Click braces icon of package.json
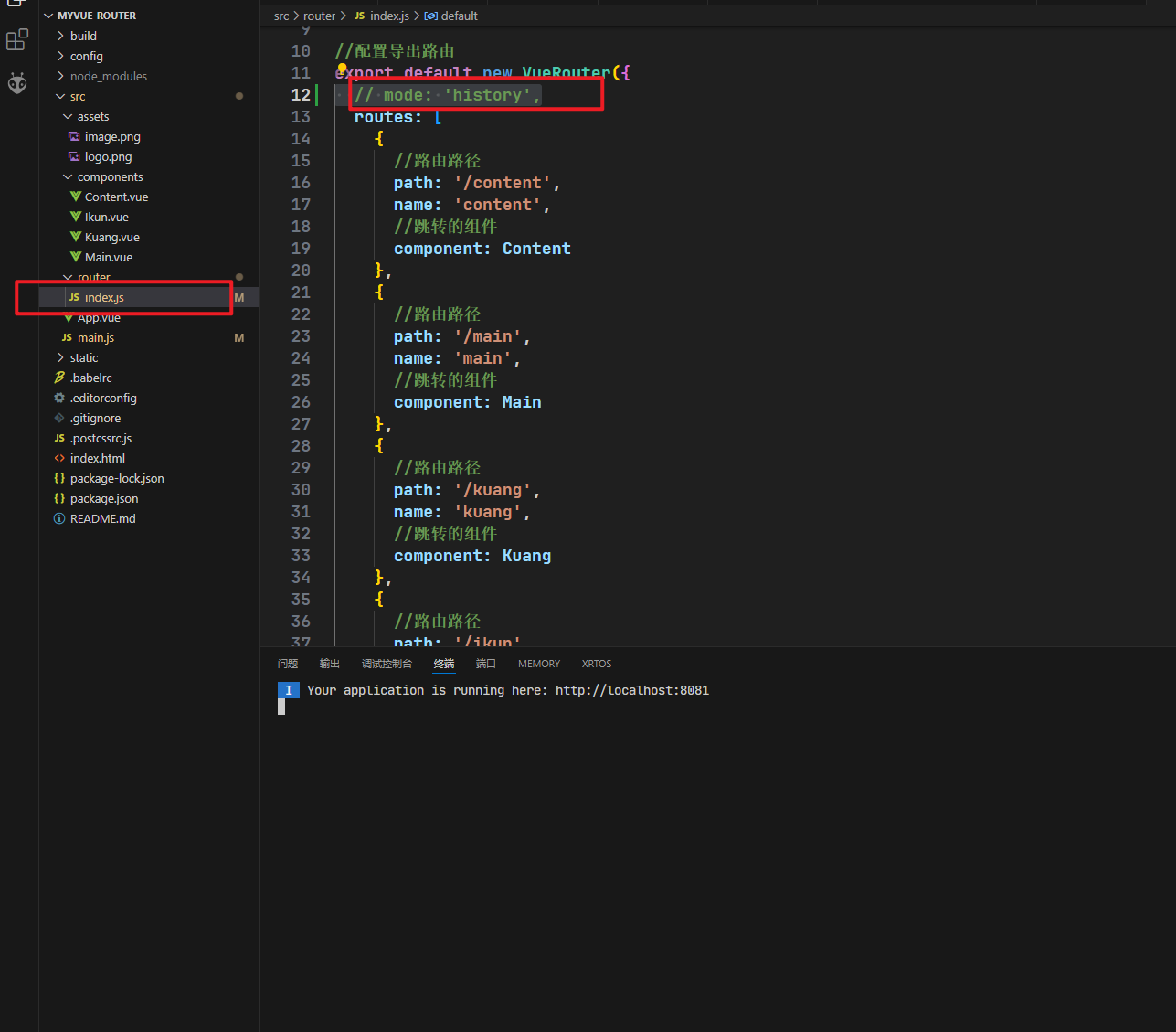This screenshot has width=1176, height=1032. pos(60,498)
